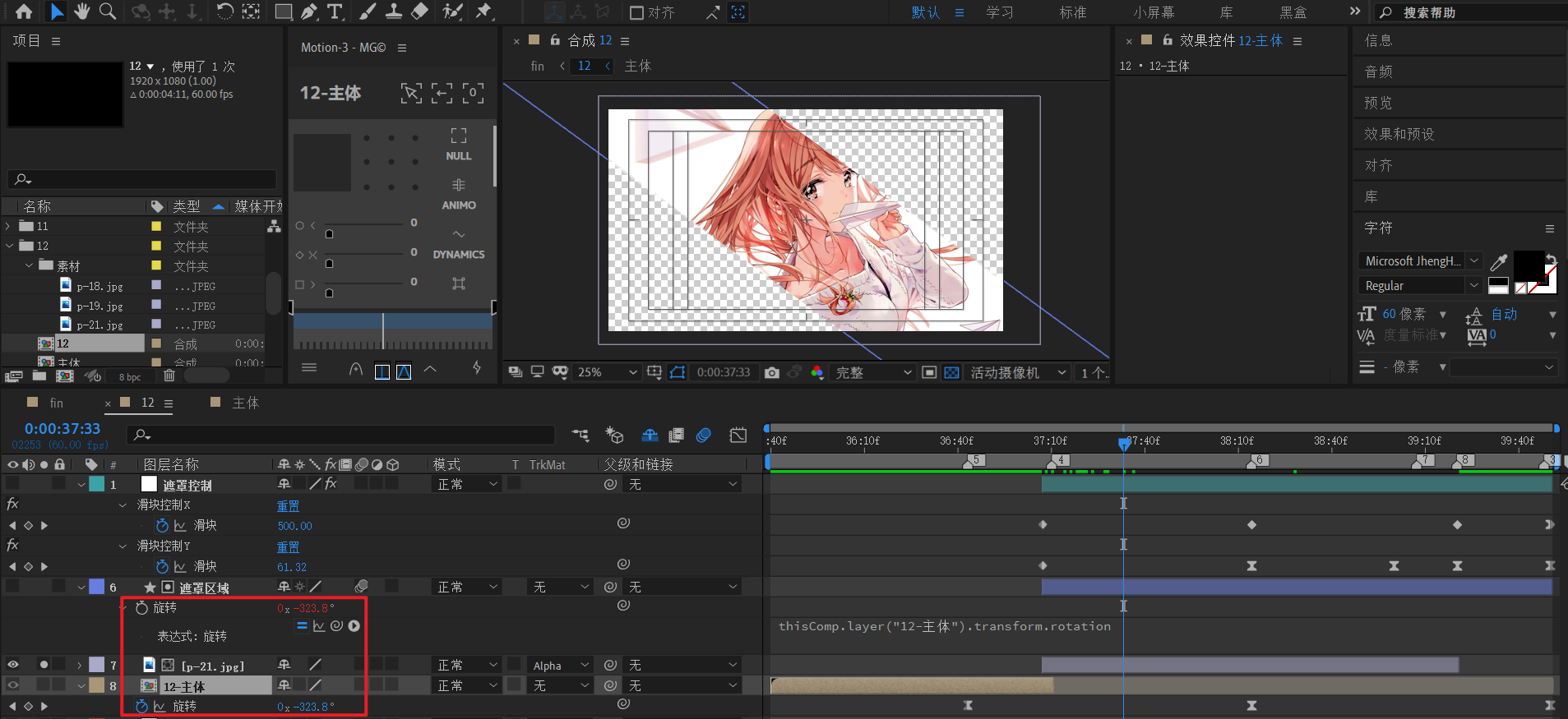Select the Brush tool
The height and width of the screenshot is (719, 1568).
(x=368, y=12)
